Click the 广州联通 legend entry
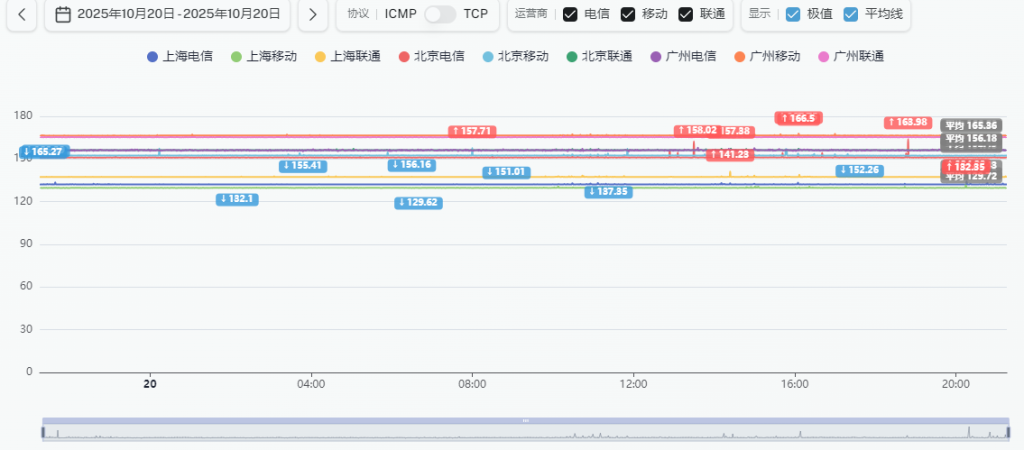 point(851,56)
